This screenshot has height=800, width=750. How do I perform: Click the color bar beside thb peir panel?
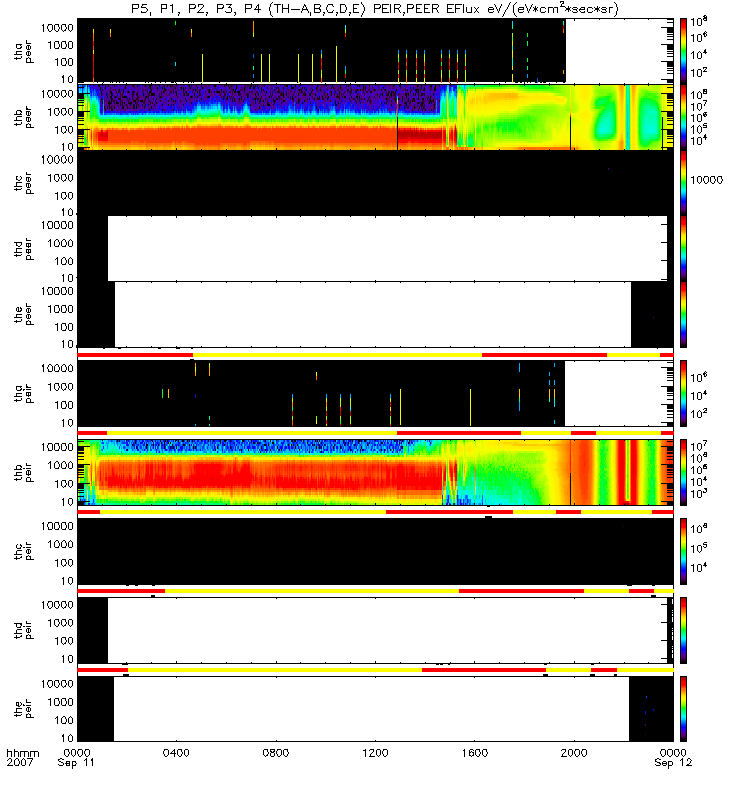point(683,472)
